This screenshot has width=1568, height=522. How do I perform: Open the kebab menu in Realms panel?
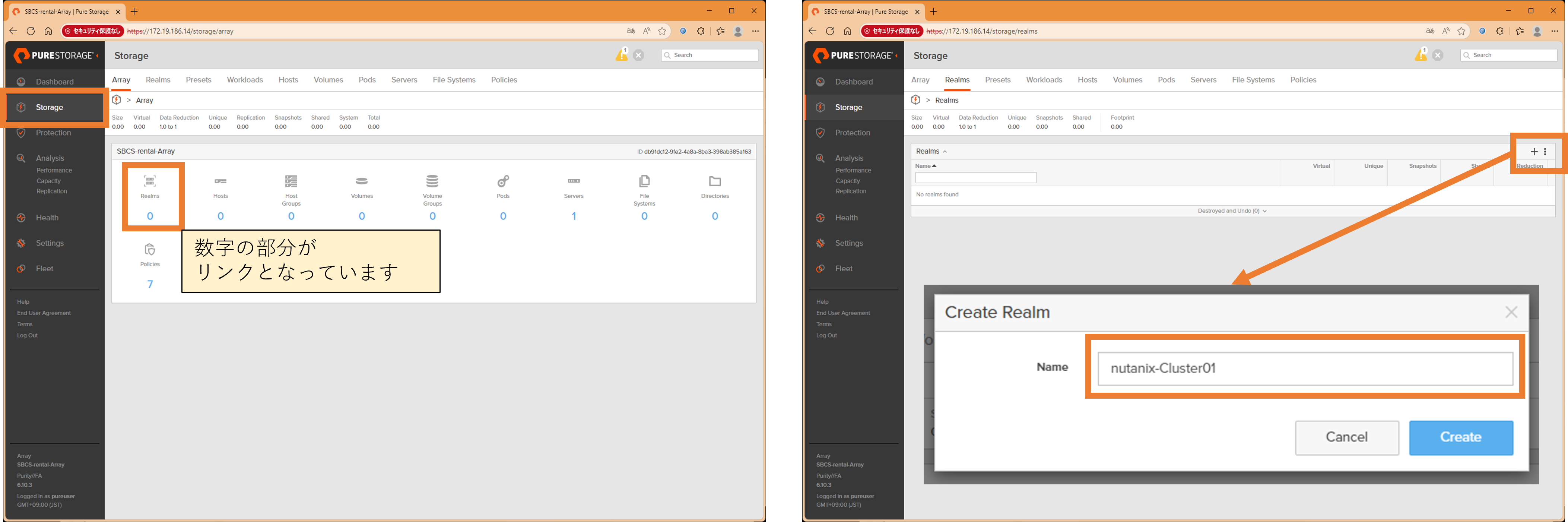(x=1545, y=152)
